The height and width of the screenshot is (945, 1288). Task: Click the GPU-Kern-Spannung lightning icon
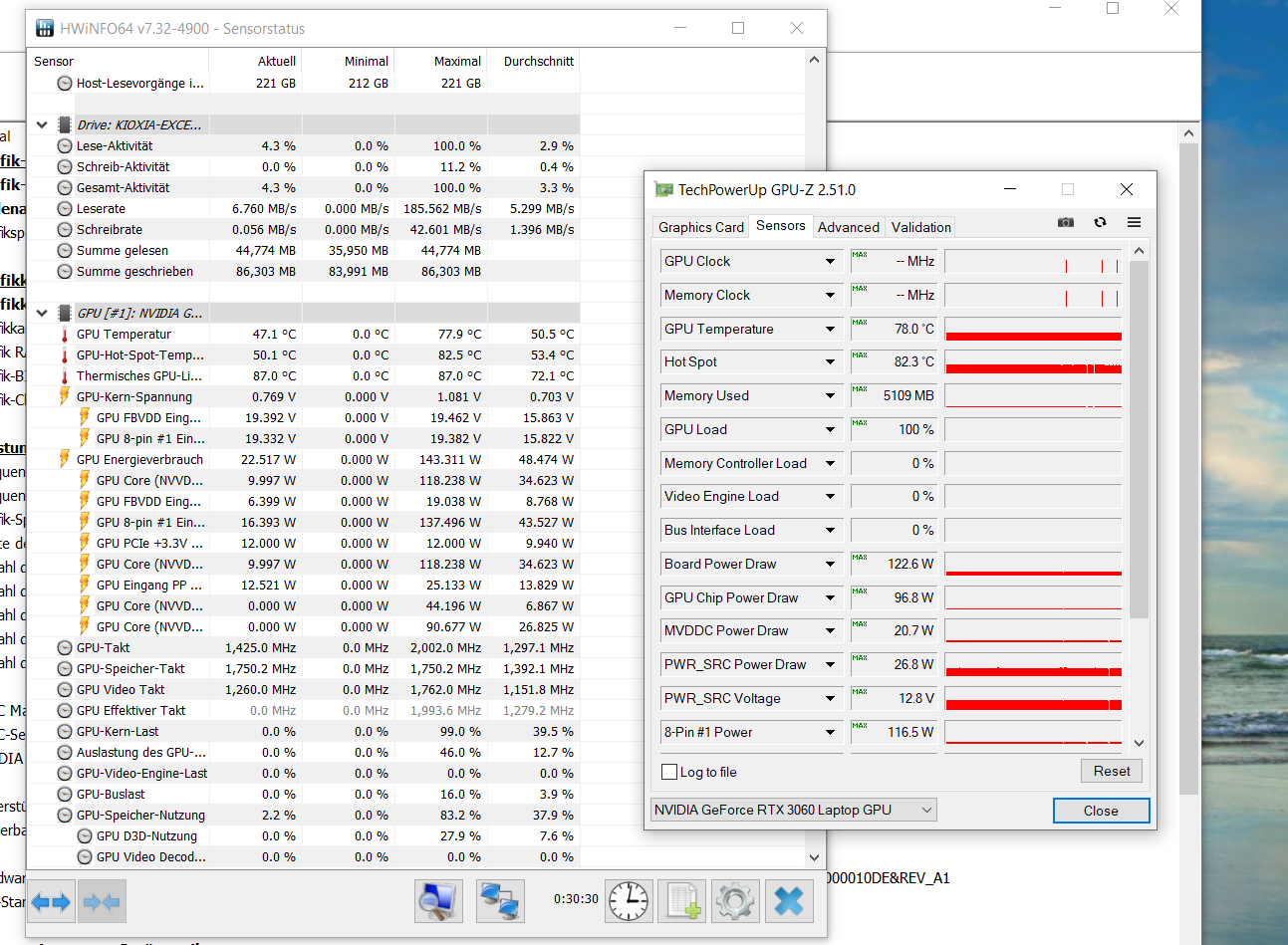point(65,396)
